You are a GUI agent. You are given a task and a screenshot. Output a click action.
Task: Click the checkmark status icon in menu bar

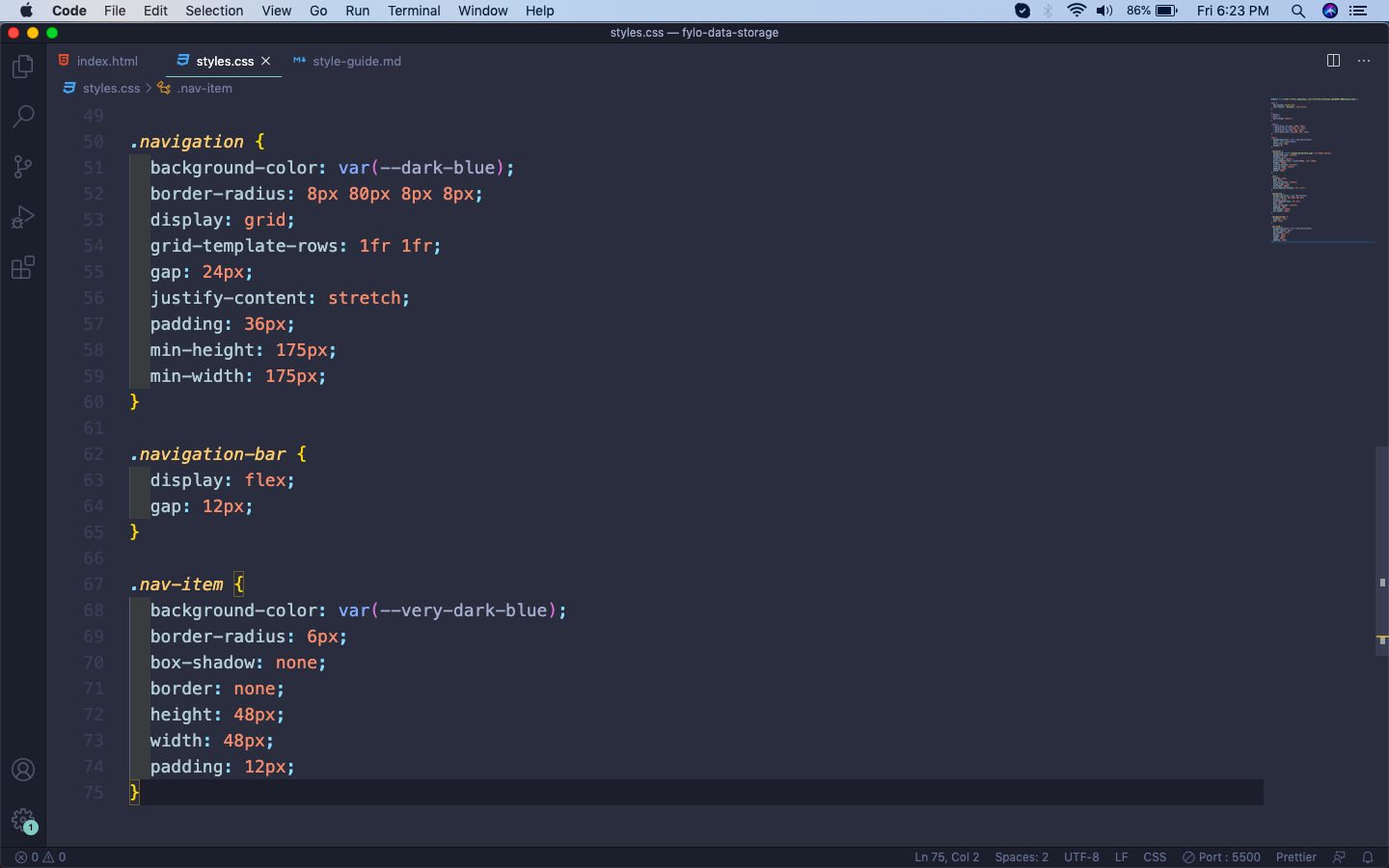1022,11
